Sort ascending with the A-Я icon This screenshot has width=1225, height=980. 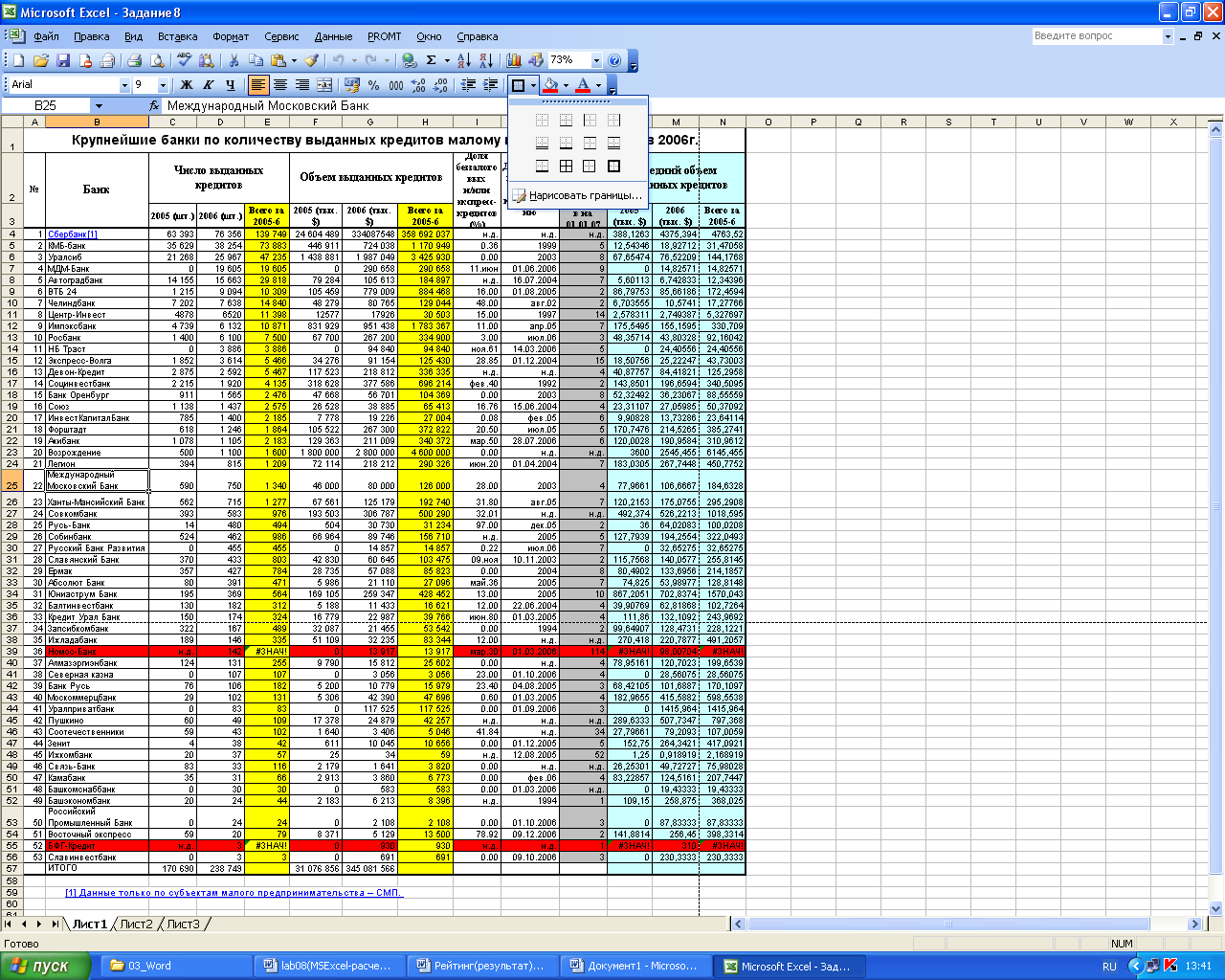(464, 60)
